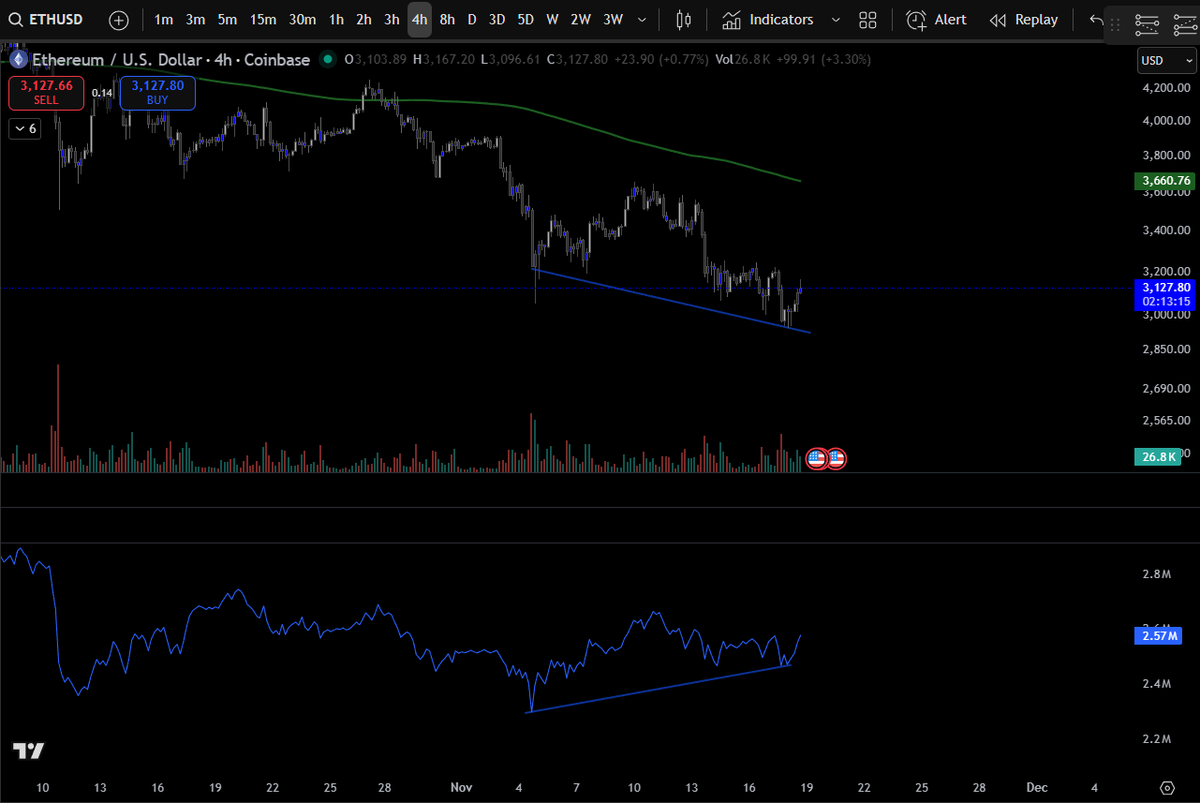Viewport: 1200px width, 803px height.
Task: Select the 30m timeframe
Action: tap(302, 20)
